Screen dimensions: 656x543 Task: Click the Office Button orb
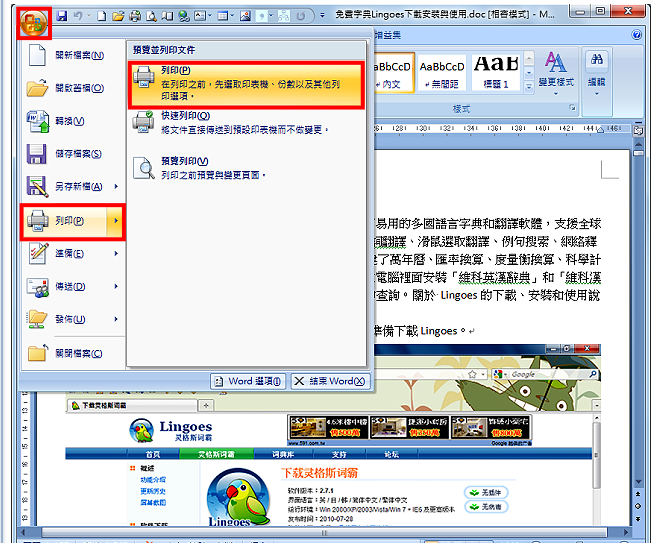coord(33,23)
